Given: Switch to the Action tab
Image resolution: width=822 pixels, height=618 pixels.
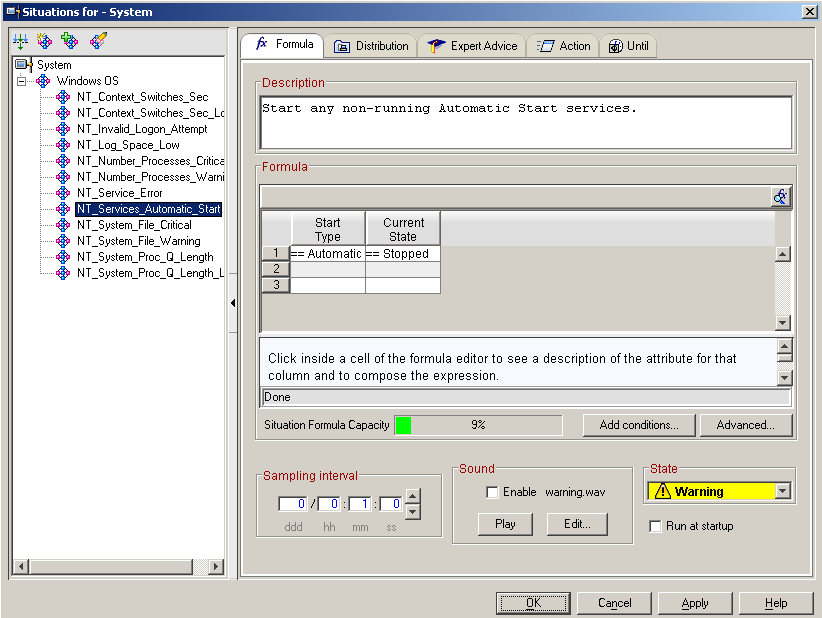Looking at the screenshot, I should click(x=563, y=46).
